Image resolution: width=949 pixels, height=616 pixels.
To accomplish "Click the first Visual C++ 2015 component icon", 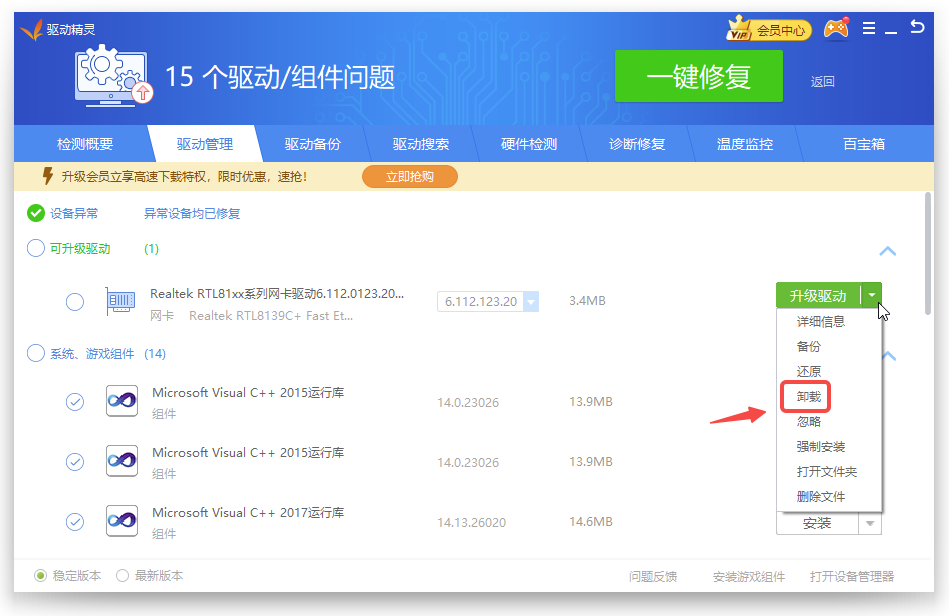I will click(122, 401).
